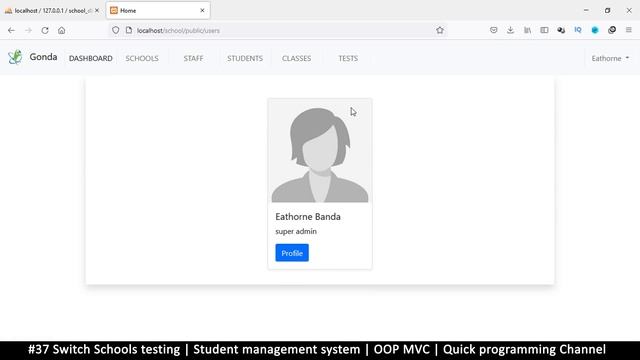Open the DASHBOARD nav item
The width and height of the screenshot is (640, 360).
91,58
